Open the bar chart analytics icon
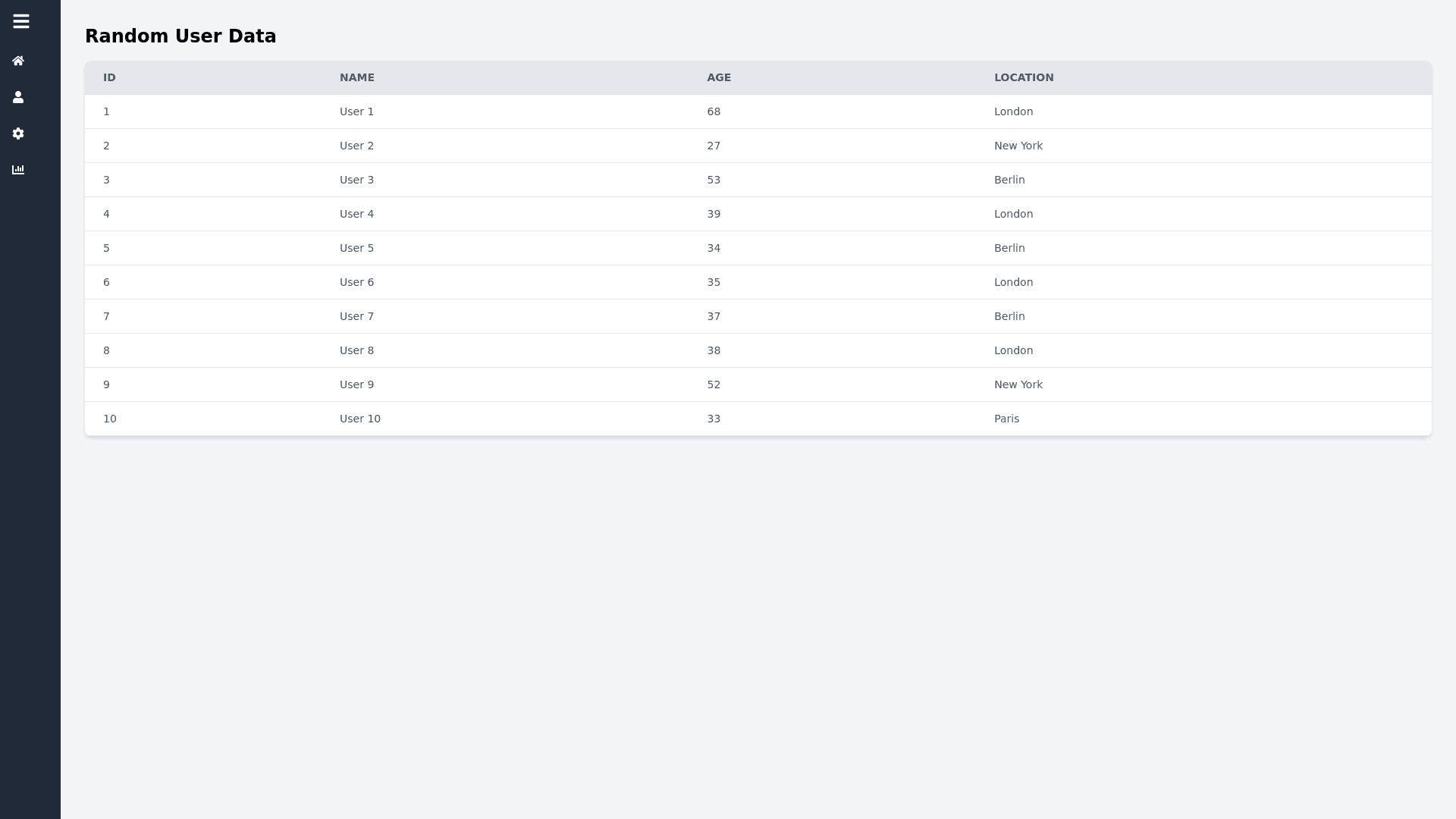This screenshot has height=819, width=1456. (18, 170)
